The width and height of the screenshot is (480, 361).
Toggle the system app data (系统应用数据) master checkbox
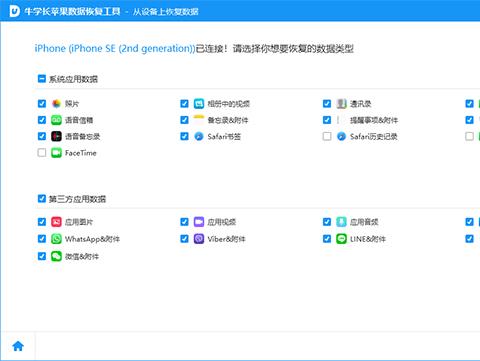(42, 79)
